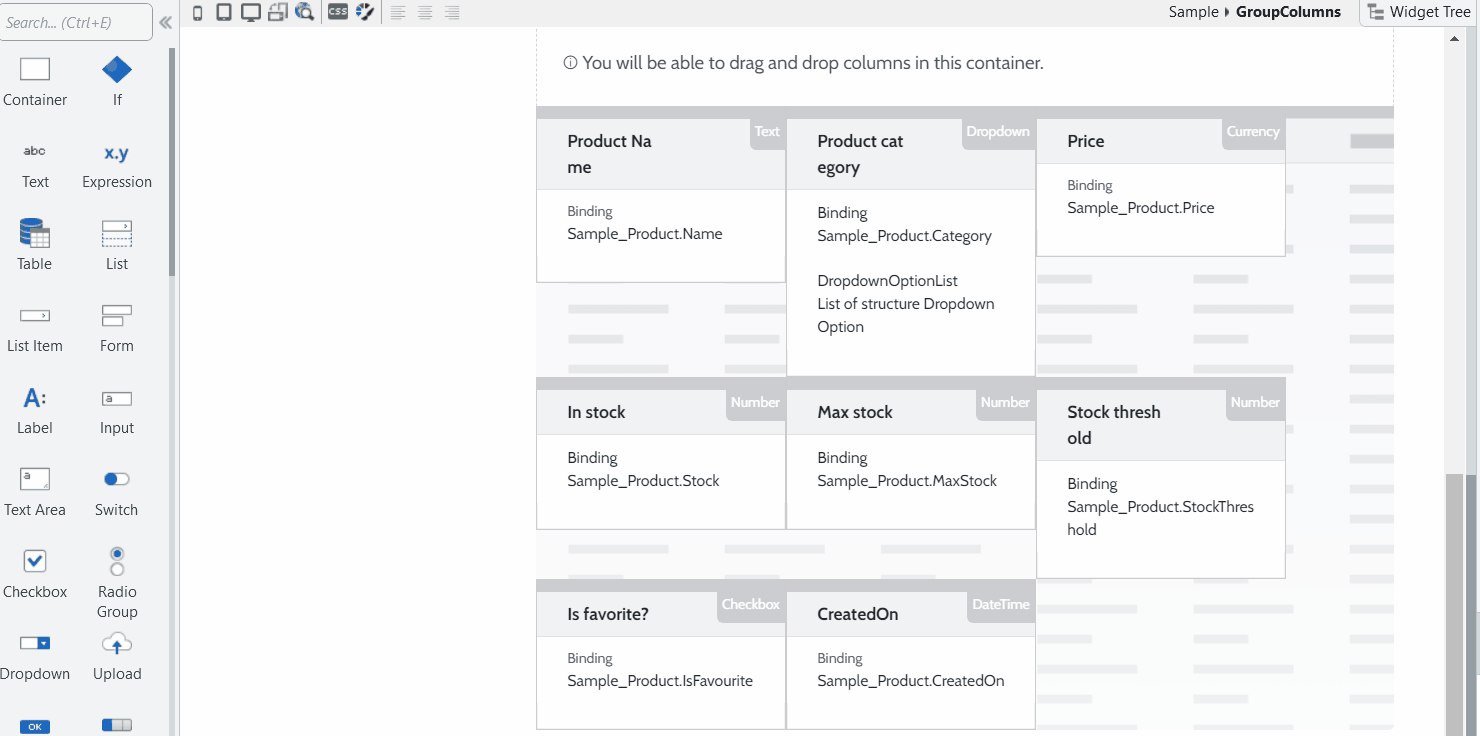Select the Dropdown widget in the toolbox
The width and height of the screenshot is (1480, 736).
(35, 644)
